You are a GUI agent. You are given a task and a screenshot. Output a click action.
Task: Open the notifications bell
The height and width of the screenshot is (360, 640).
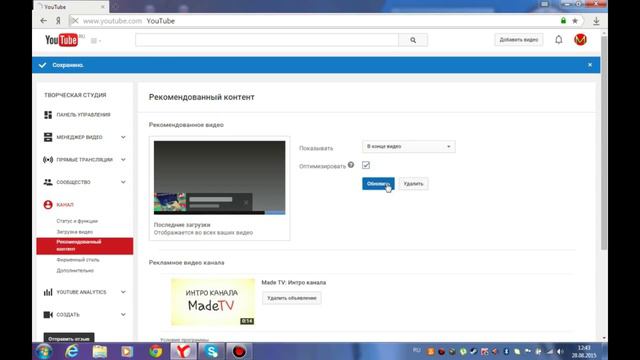click(558, 40)
